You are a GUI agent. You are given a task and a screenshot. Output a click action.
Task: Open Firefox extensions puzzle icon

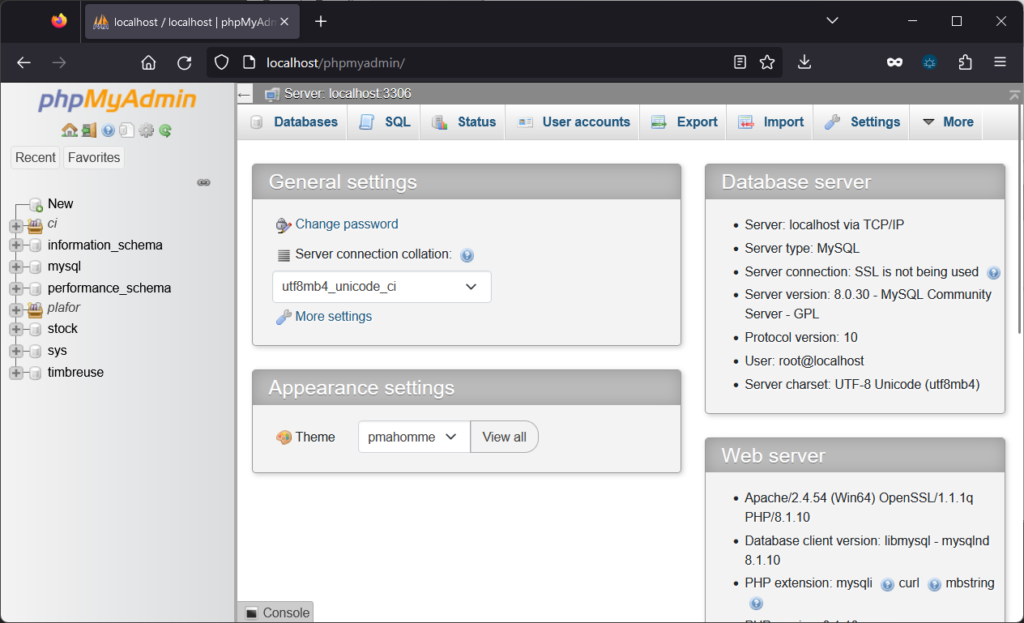(x=965, y=63)
